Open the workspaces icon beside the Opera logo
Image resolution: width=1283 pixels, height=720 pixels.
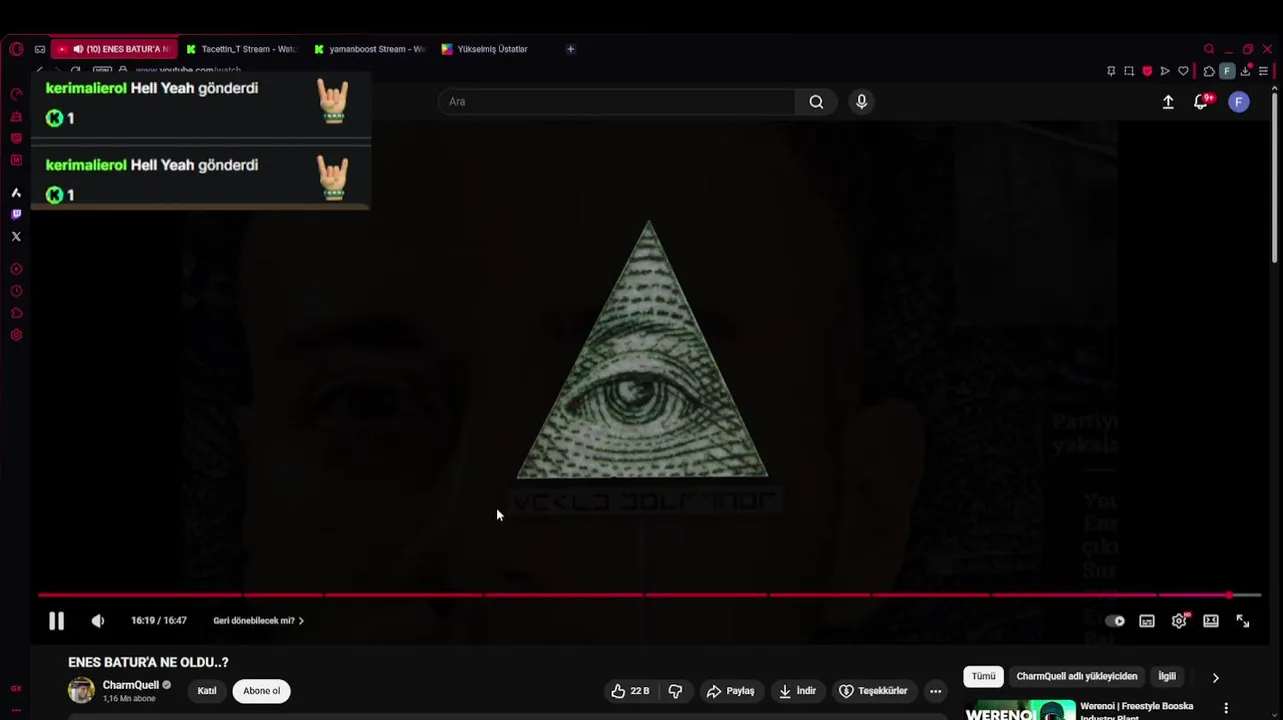pos(40,49)
